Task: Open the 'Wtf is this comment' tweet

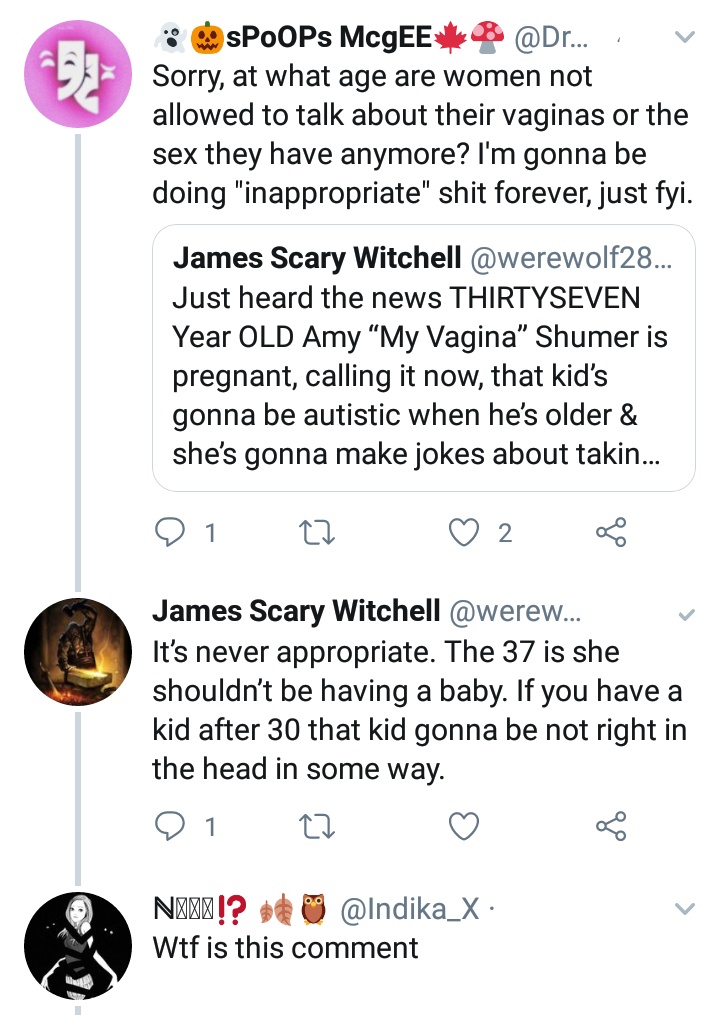Action: (x=285, y=948)
